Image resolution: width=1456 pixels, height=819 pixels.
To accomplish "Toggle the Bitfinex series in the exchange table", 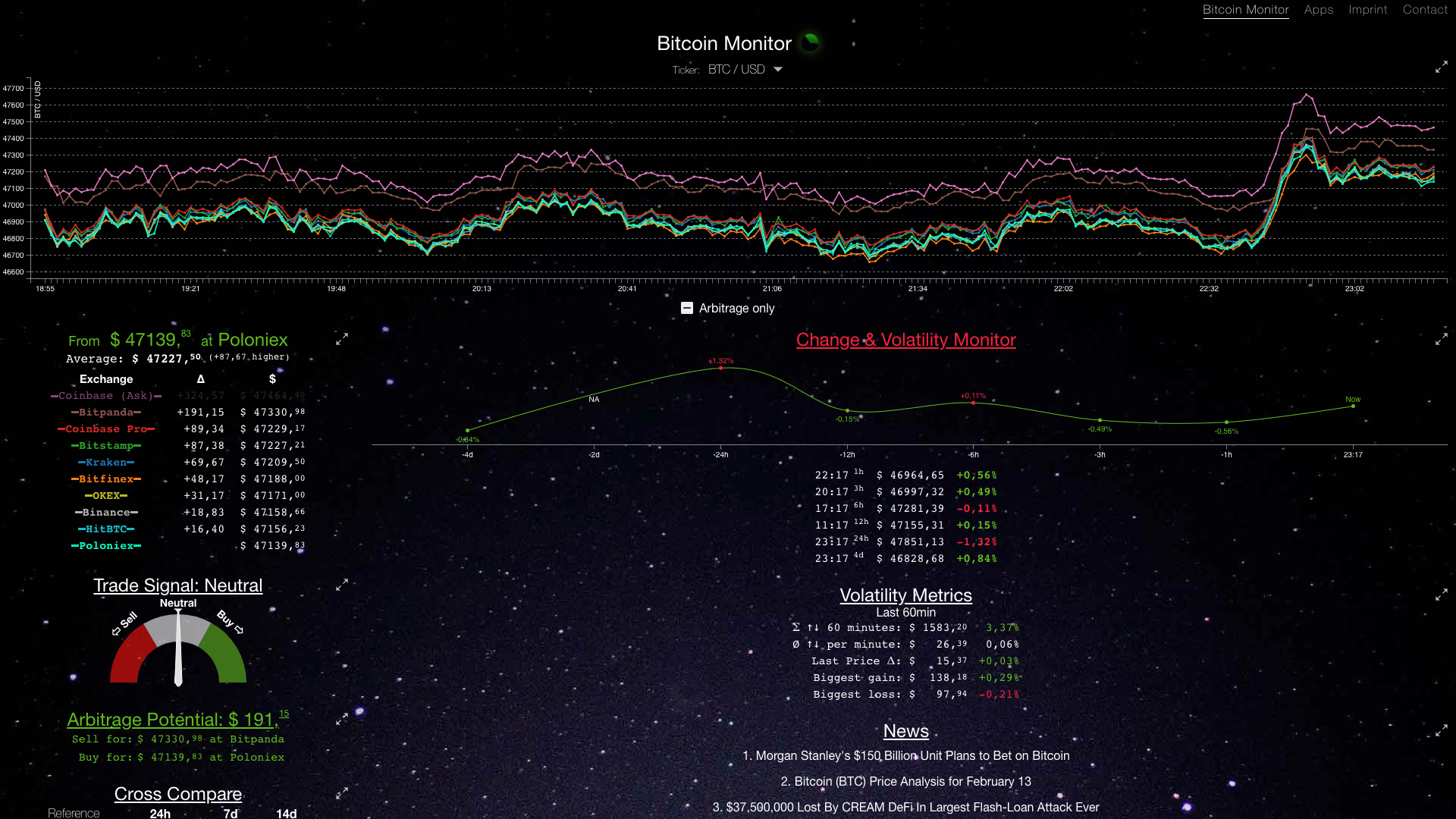I will [x=107, y=479].
